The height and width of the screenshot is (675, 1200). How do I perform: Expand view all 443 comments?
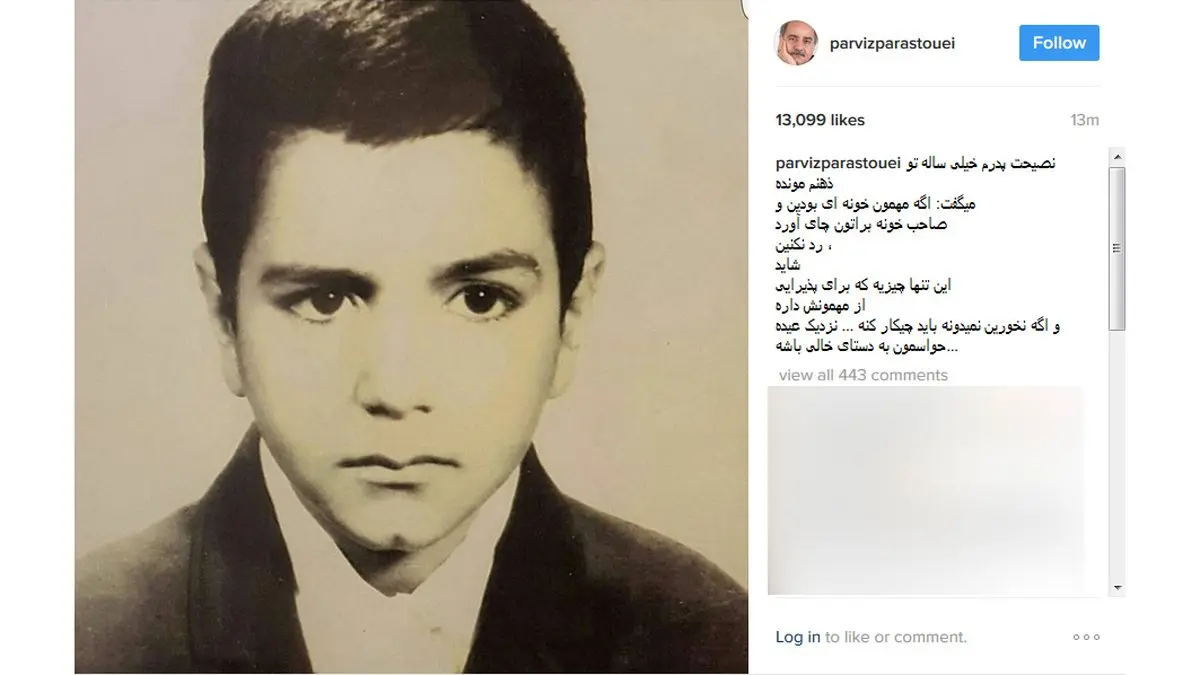point(863,375)
